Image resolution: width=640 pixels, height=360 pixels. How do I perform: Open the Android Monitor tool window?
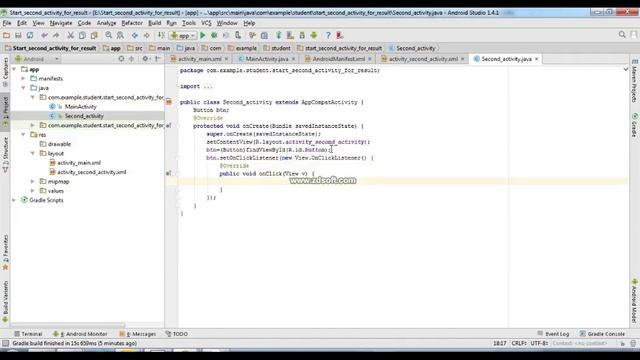[80, 334]
